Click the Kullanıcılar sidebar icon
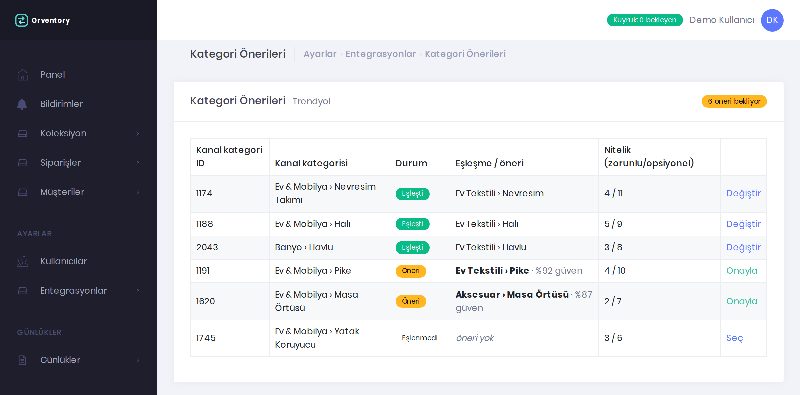 tap(22, 261)
